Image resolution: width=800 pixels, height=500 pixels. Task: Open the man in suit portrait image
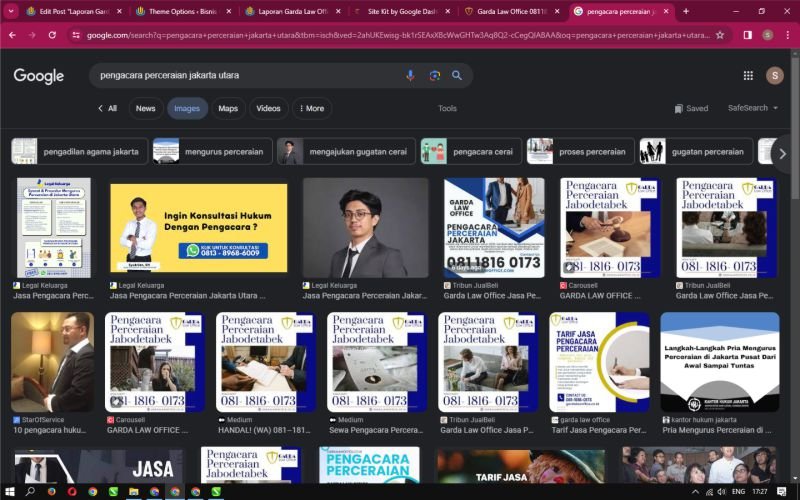(x=365, y=228)
